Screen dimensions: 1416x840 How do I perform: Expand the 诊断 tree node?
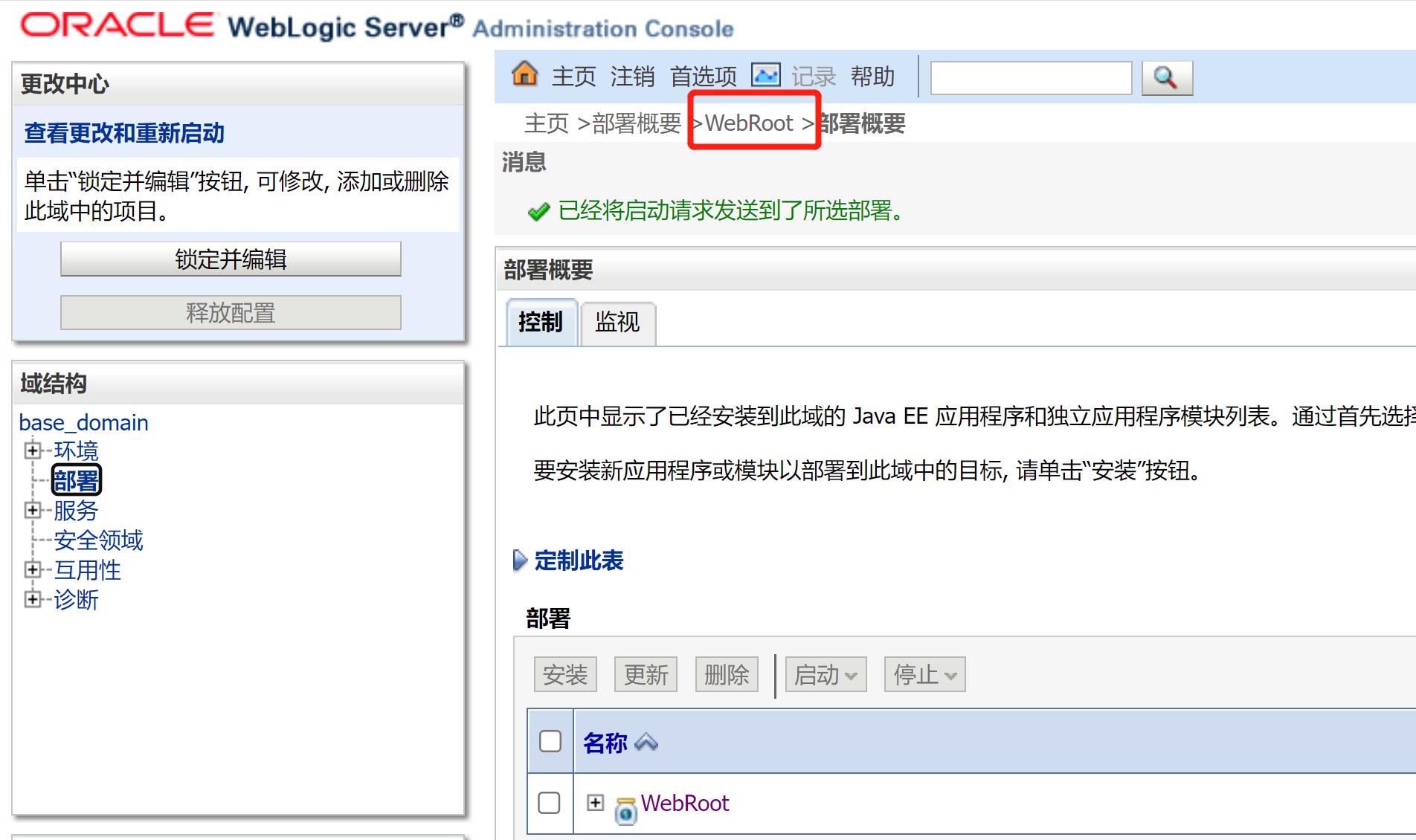pyautogui.click(x=33, y=599)
